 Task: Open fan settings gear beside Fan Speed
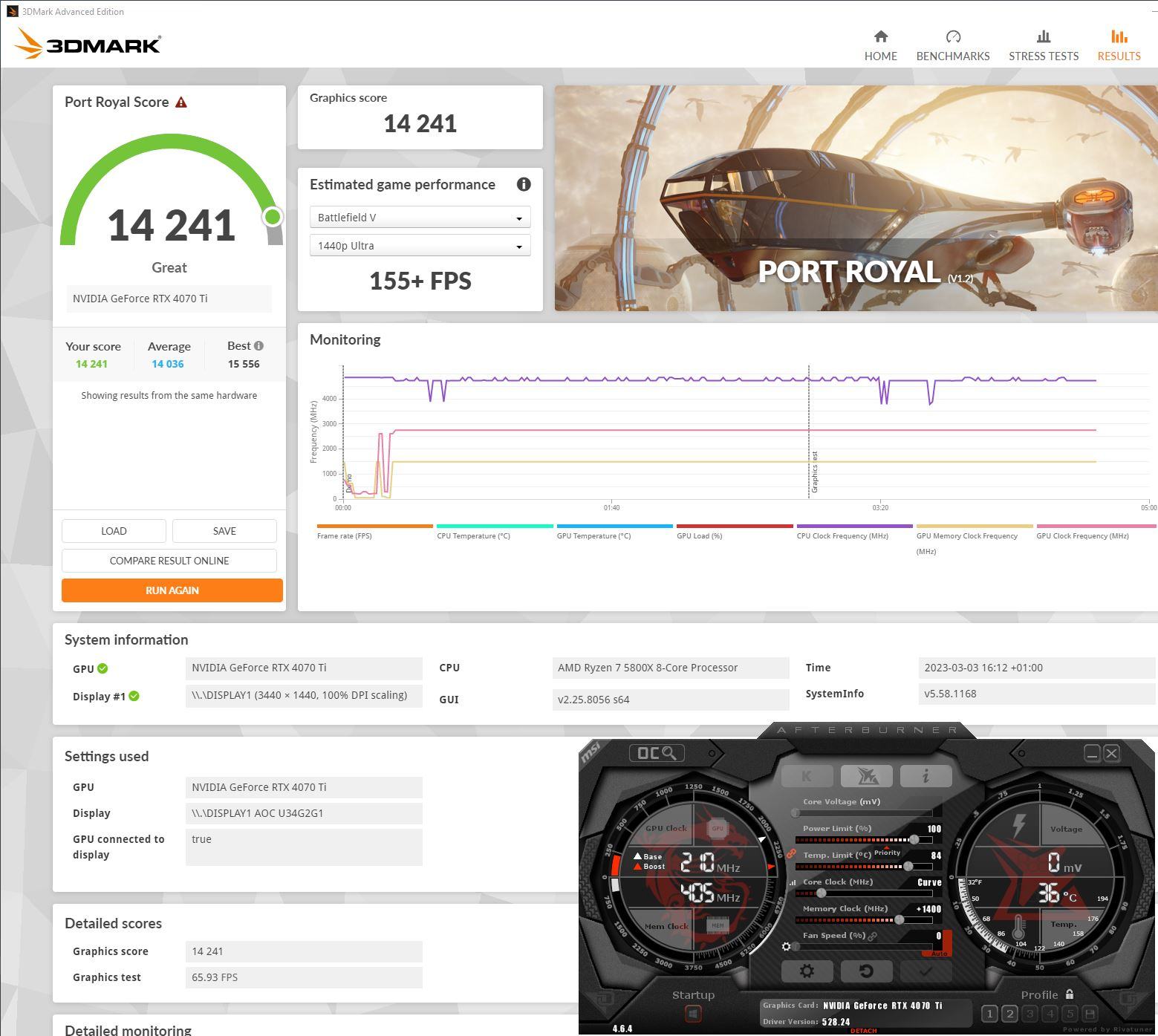[x=787, y=947]
